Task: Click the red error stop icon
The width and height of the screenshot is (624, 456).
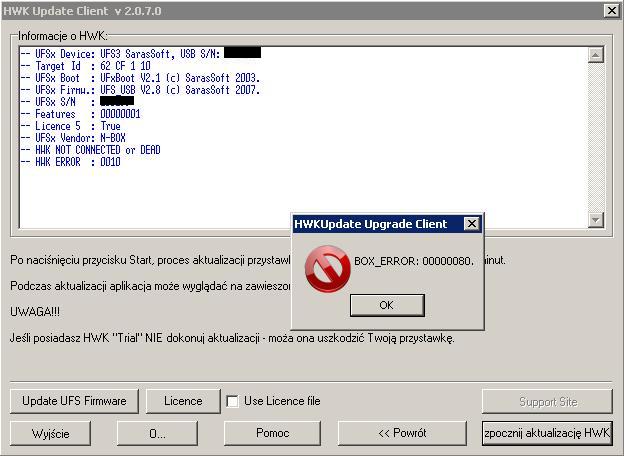Action: (328, 269)
